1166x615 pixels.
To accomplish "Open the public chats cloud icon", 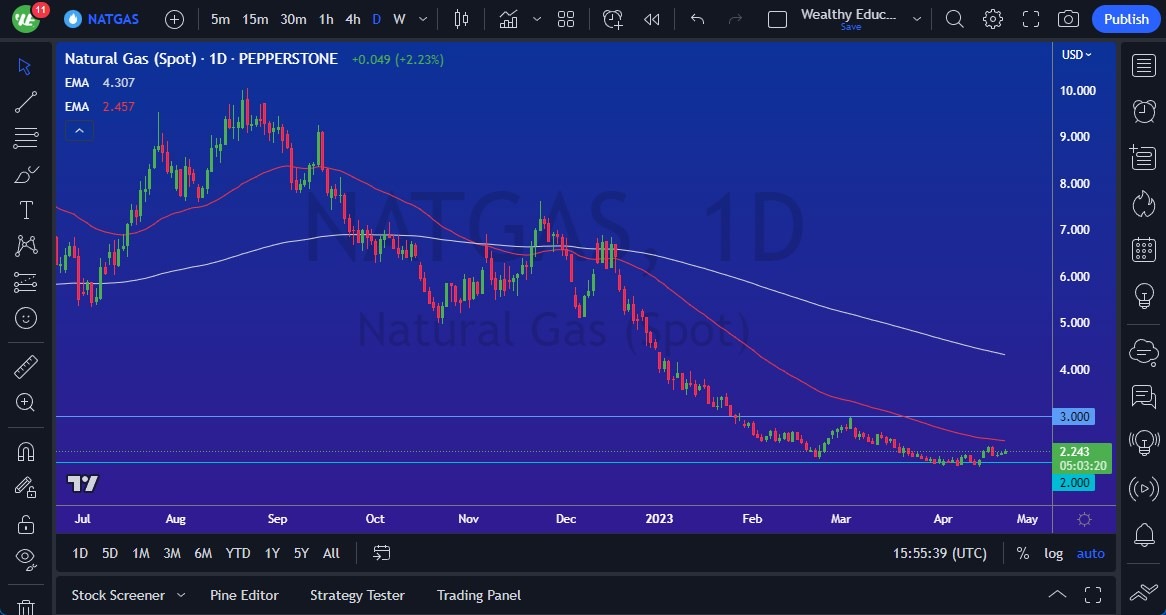I will pos(1144,351).
